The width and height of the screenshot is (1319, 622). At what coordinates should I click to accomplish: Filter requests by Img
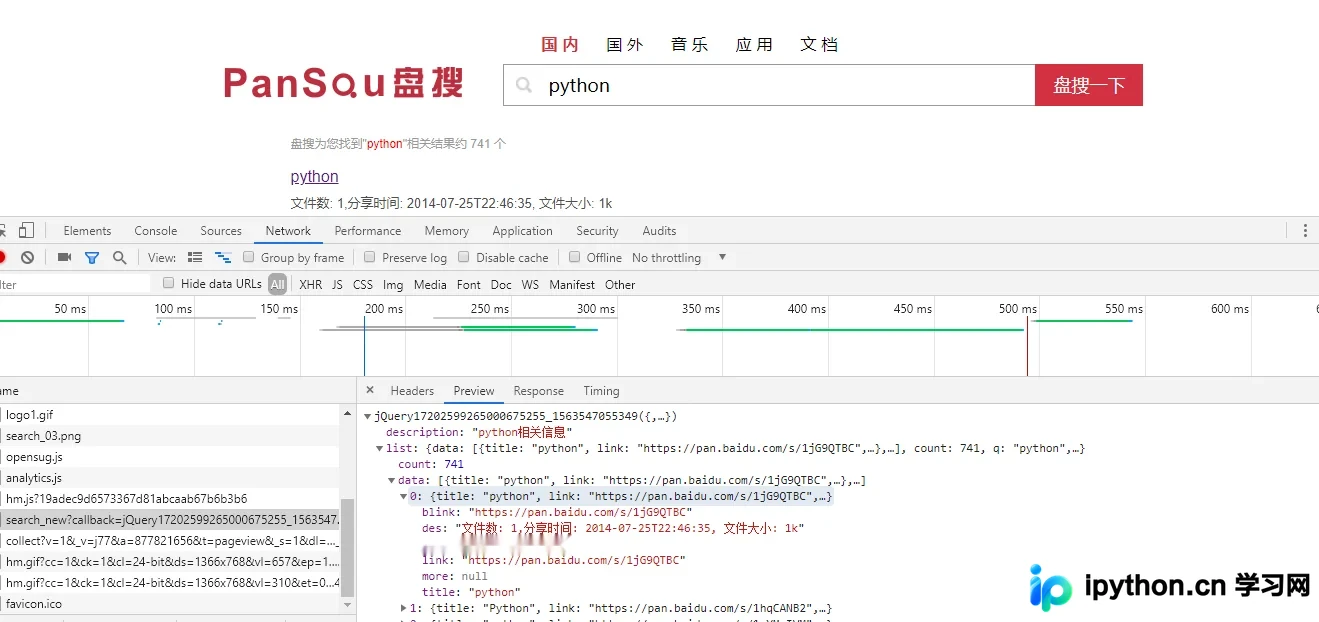click(393, 284)
